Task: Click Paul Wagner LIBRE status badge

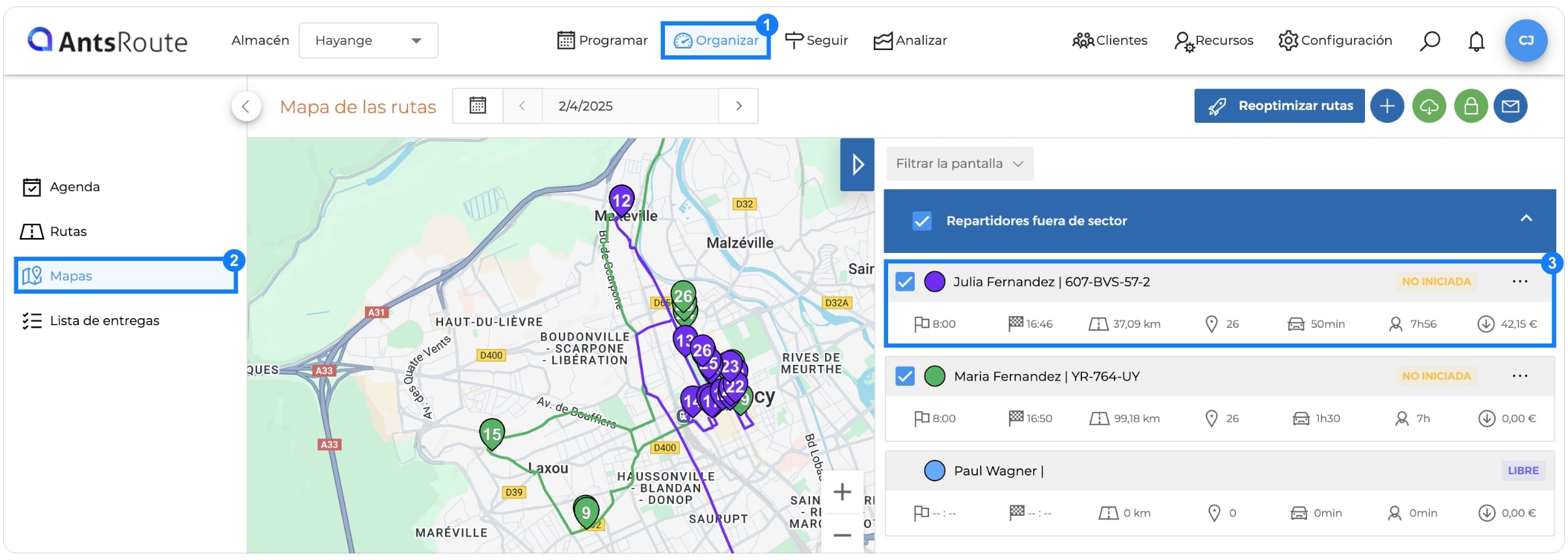Action: click(1523, 470)
